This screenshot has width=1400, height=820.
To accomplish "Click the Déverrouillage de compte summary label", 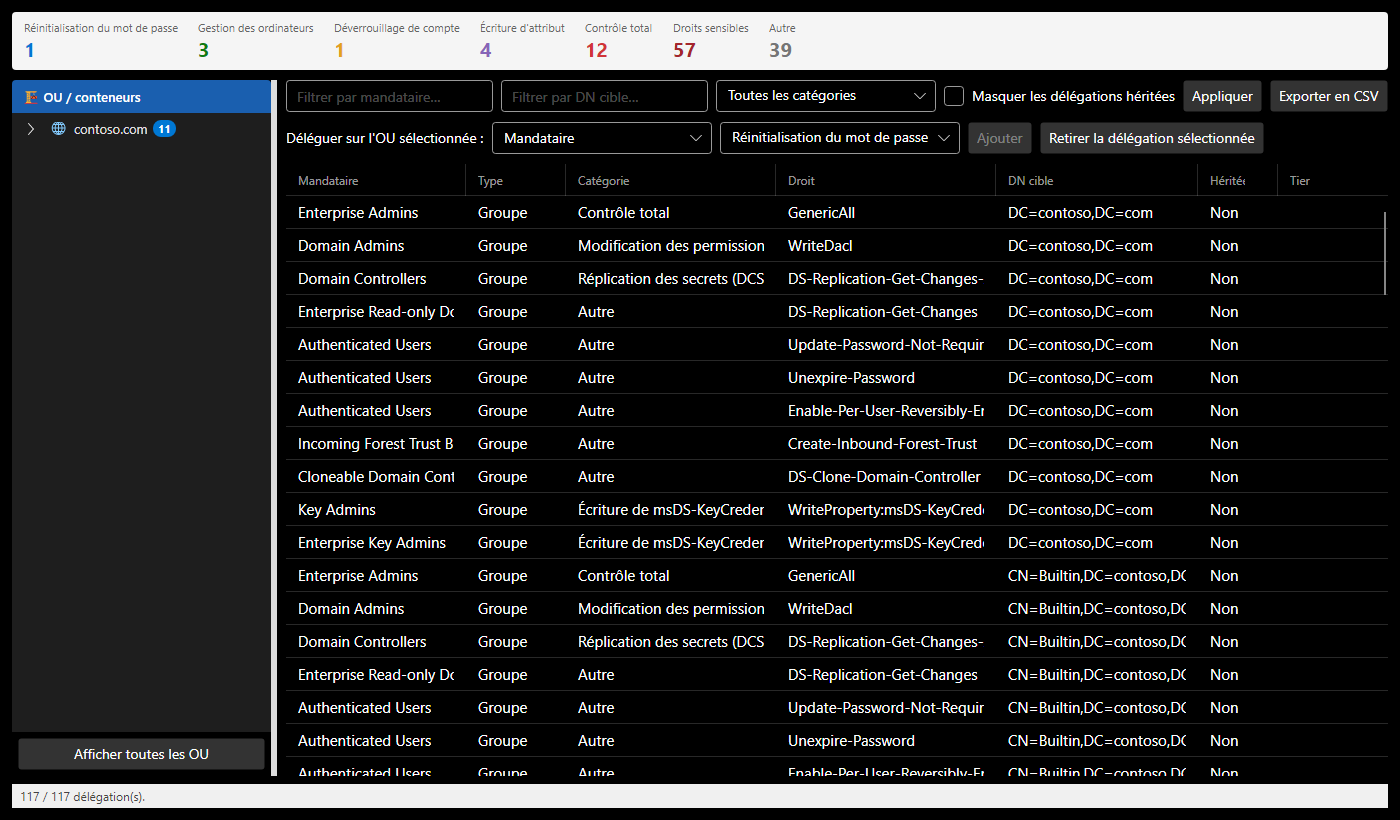I will click(397, 28).
